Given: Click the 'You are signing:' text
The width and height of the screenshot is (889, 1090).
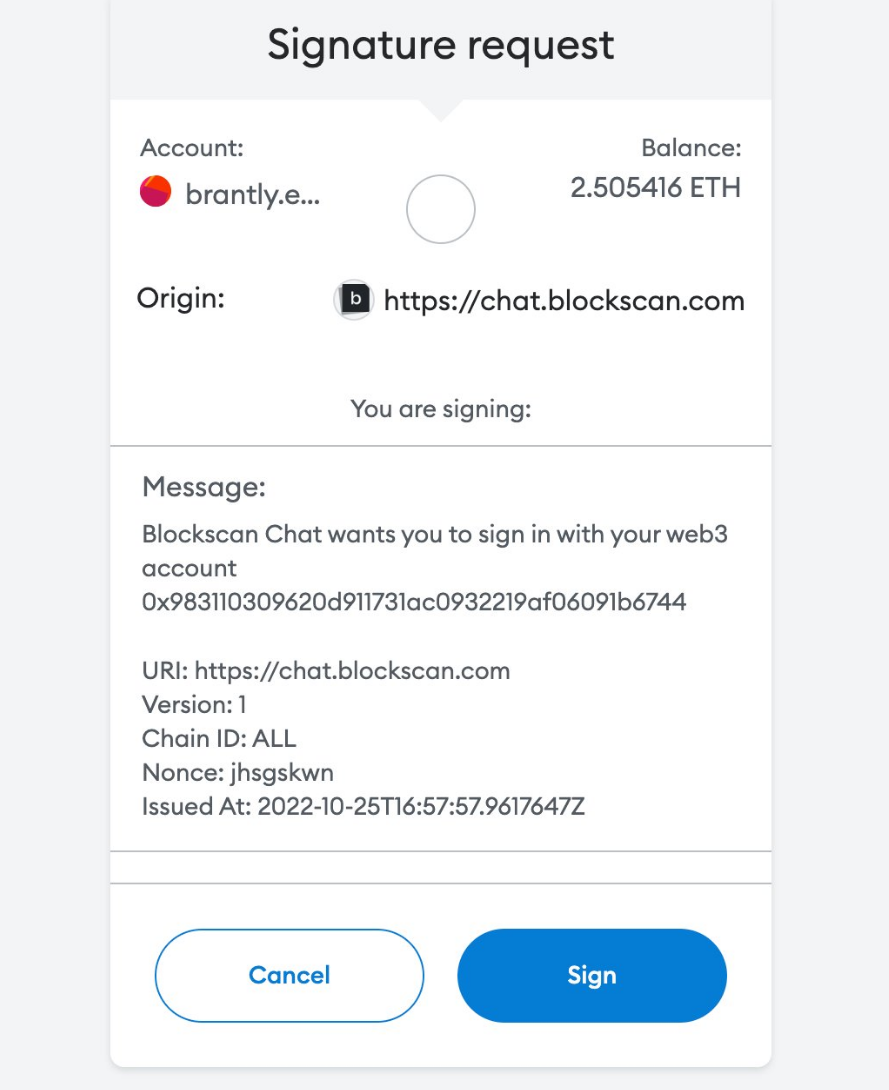Looking at the screenshot, I should (x=440, y=409).
